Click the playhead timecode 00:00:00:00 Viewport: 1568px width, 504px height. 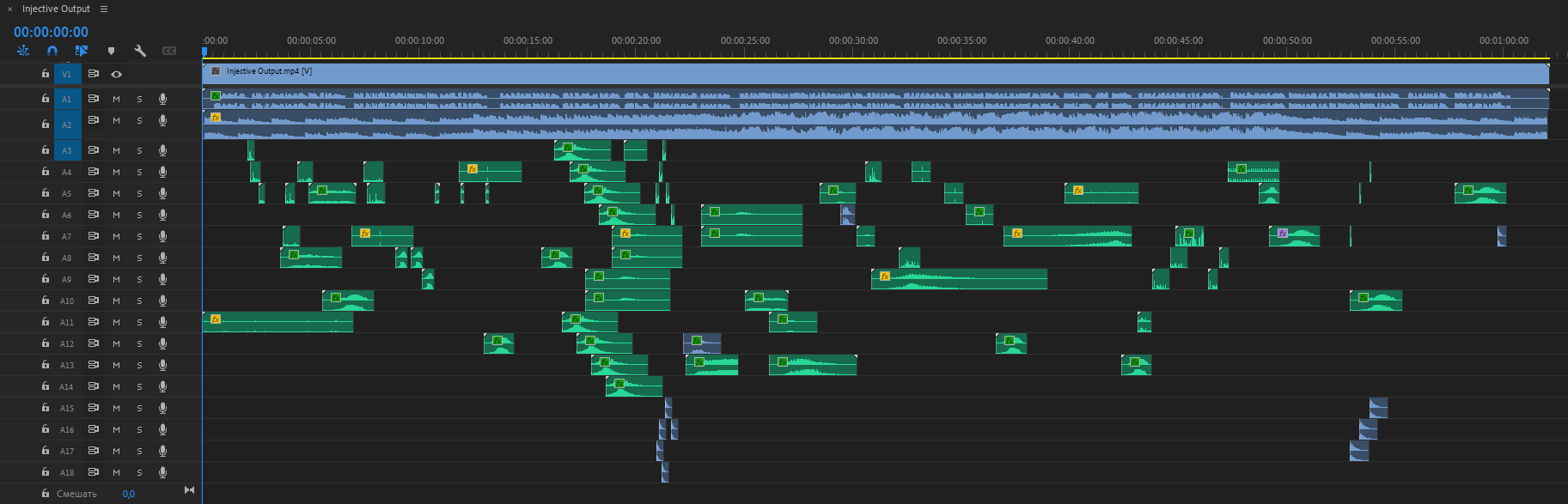(51, 32)
